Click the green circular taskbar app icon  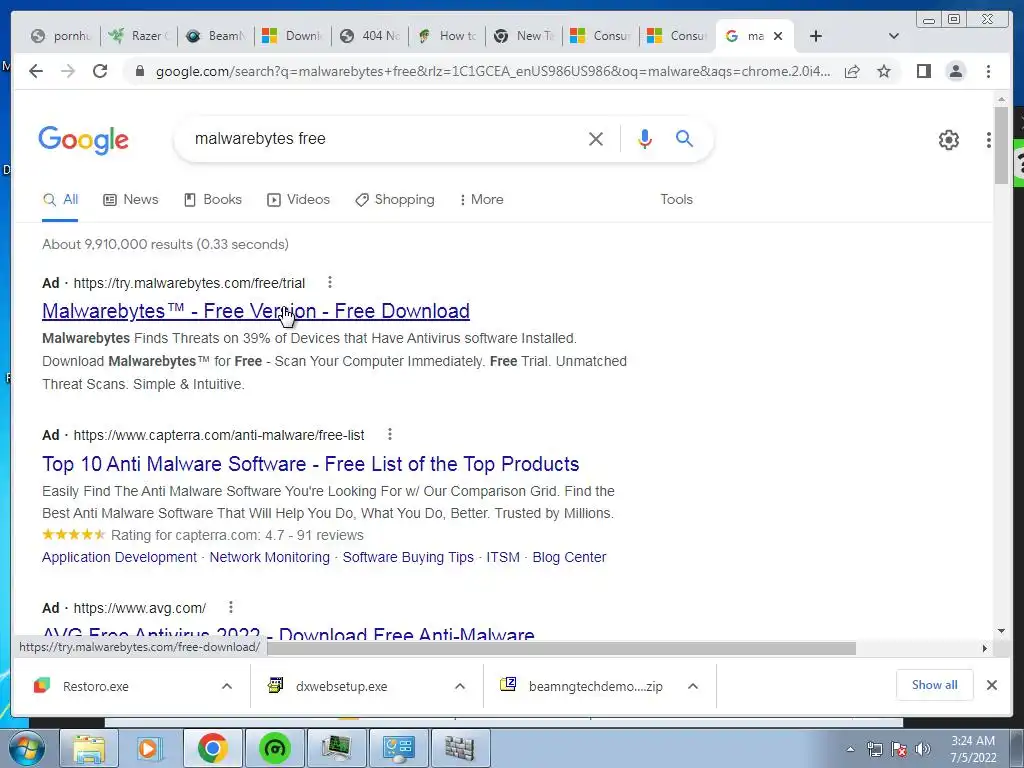tap(274, 748)
